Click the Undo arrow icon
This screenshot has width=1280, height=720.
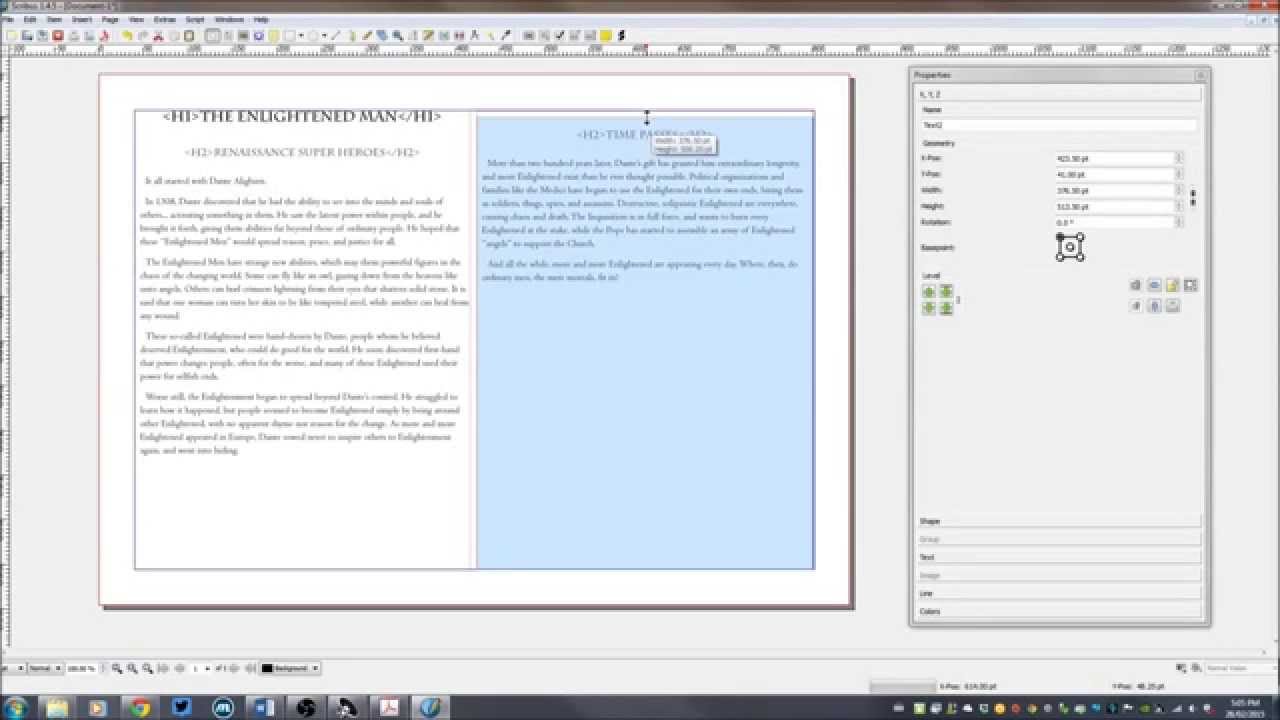(x=127, y=35)
